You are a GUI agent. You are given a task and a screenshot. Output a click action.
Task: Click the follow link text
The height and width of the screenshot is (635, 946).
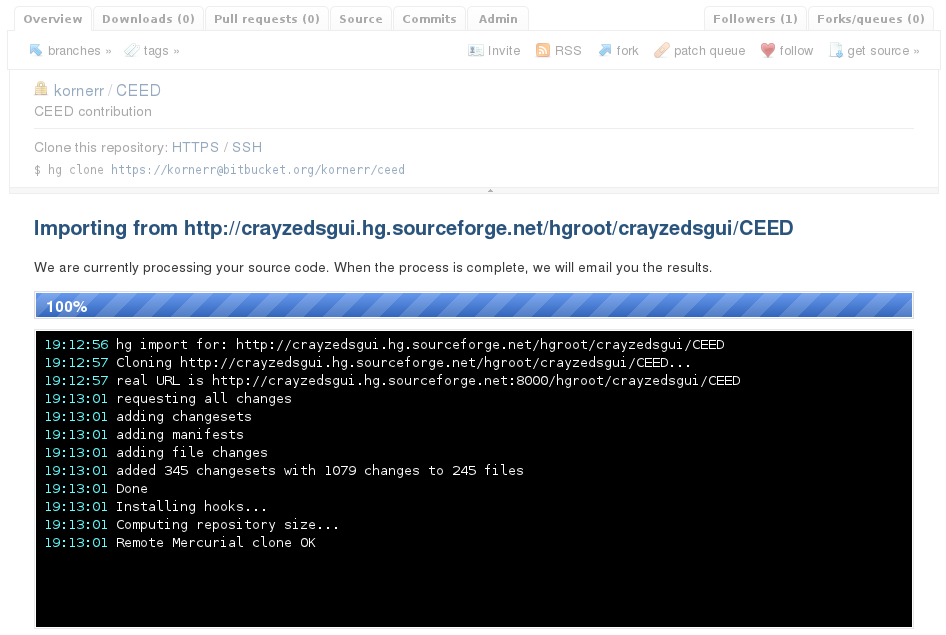(796, 51)
